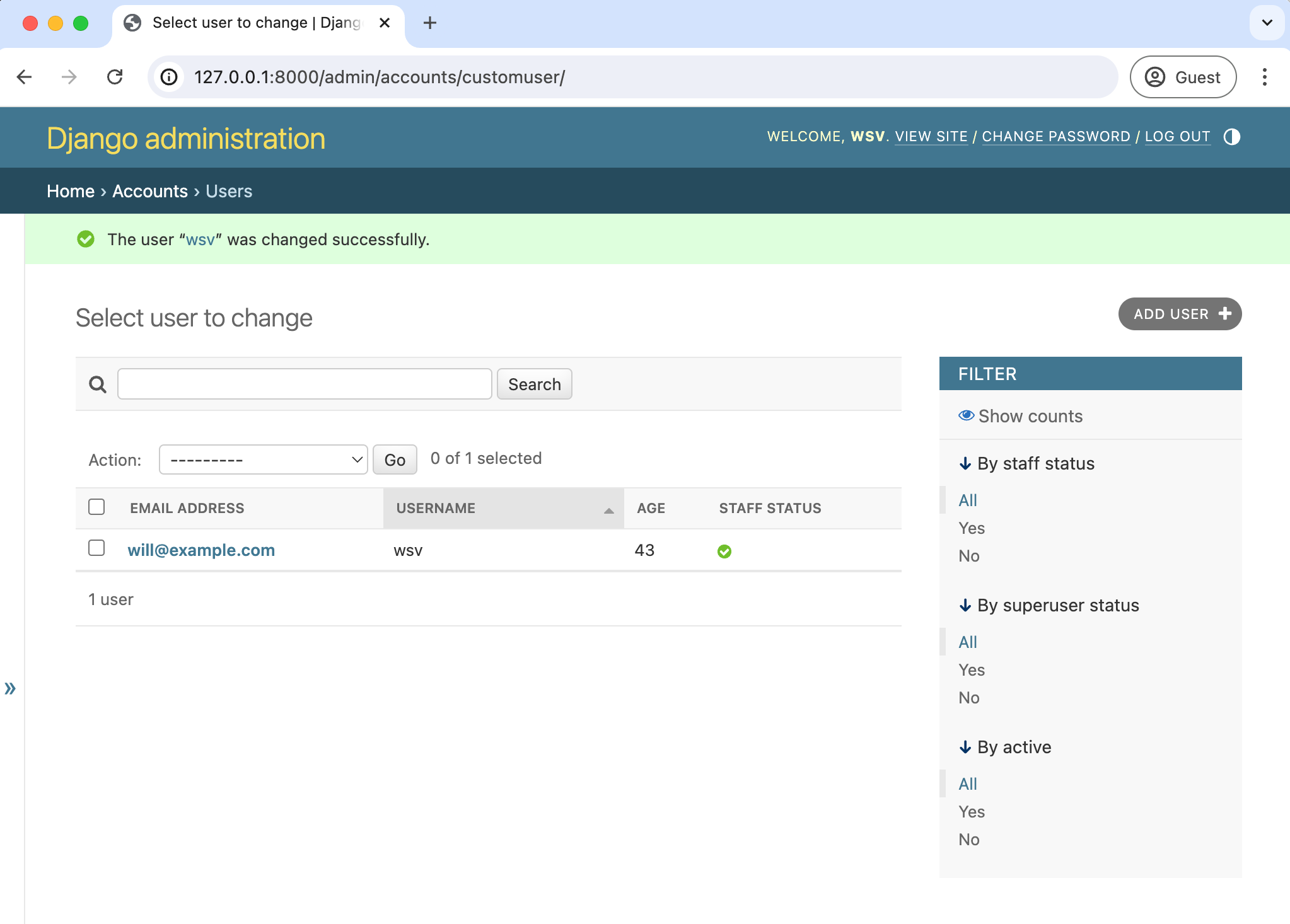Open the will@example.com user record

click(x=201, y=550)
